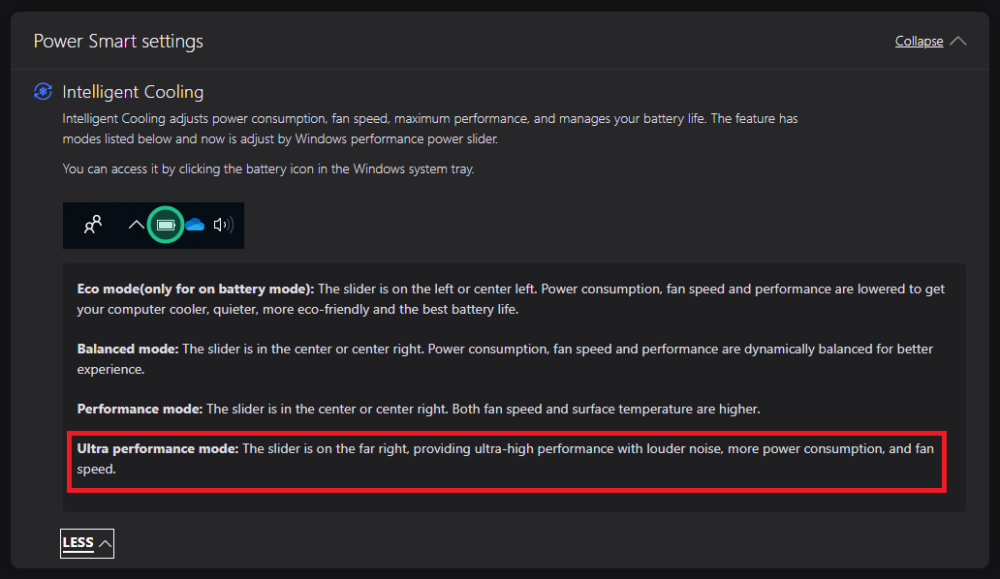Click the up chevron next to LESS
Viewport: 1000px width, 579px height.
point(105,543)
